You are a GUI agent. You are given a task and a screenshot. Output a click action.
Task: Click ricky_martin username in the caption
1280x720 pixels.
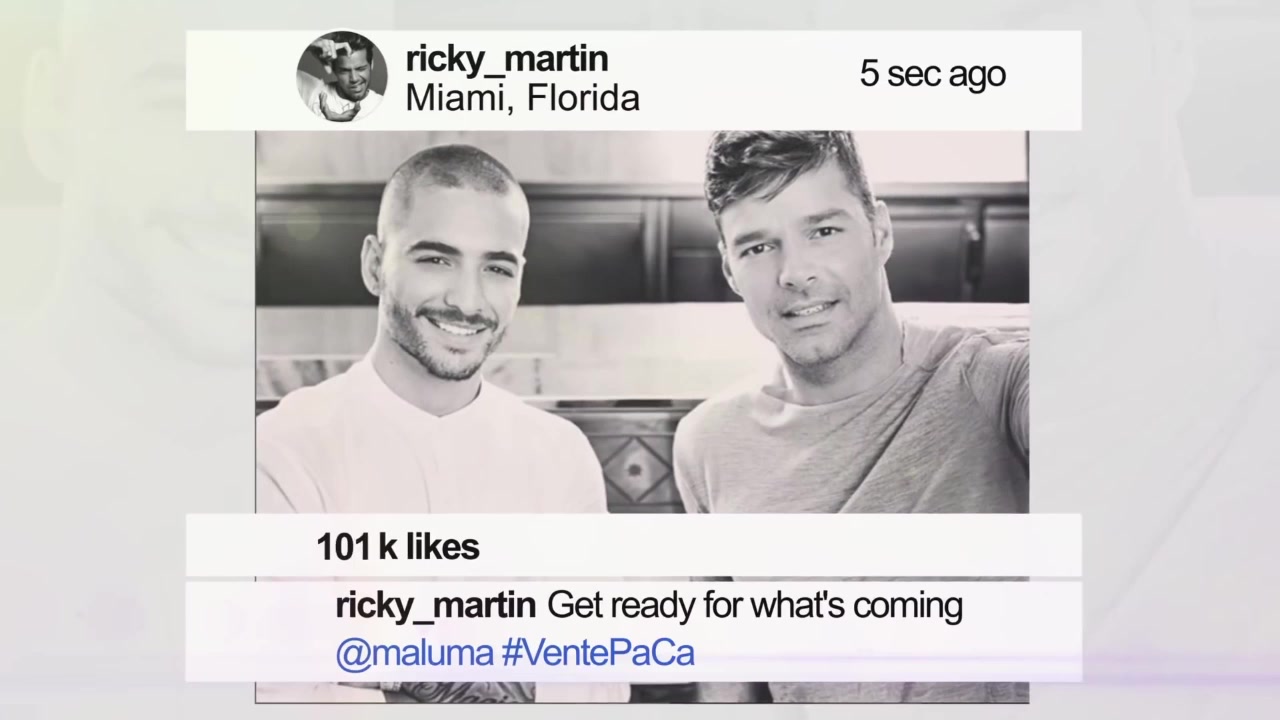coord(435,606)
